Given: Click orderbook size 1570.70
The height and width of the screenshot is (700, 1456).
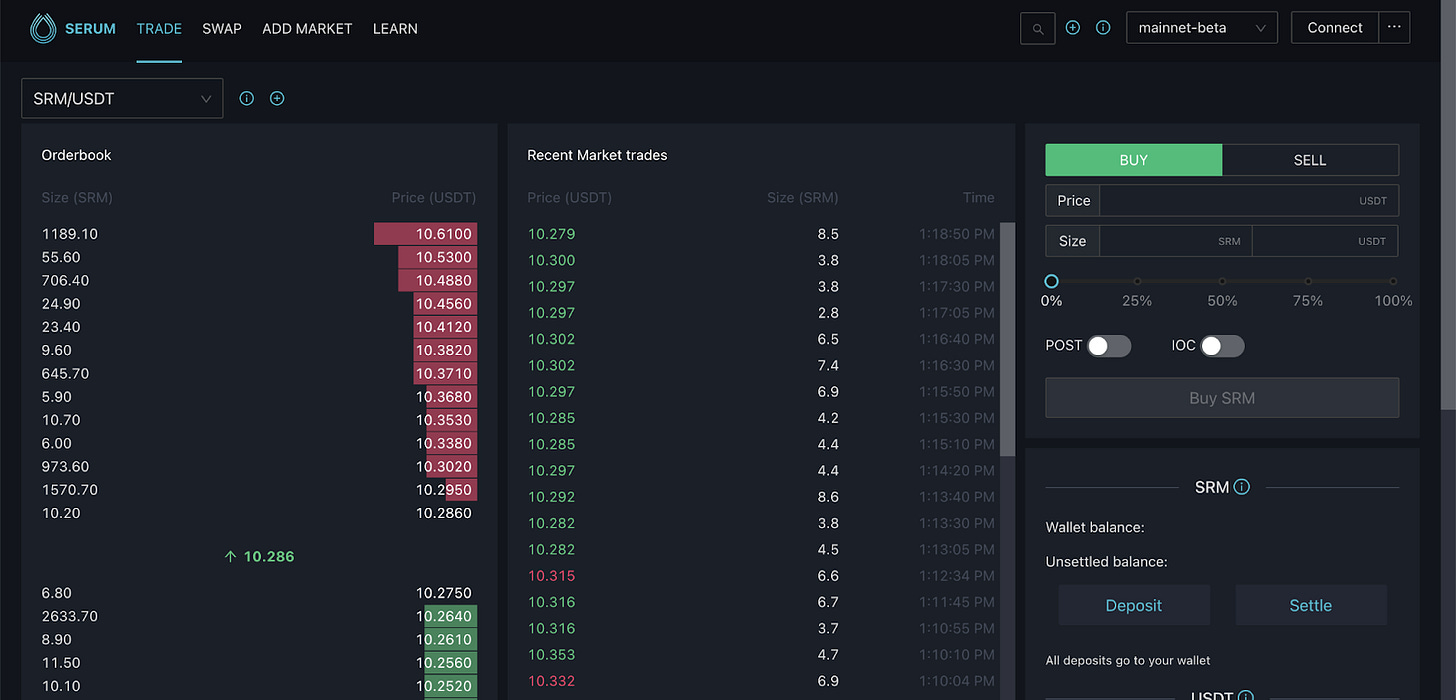Looking at the screenshot, I should coord(70,490).
